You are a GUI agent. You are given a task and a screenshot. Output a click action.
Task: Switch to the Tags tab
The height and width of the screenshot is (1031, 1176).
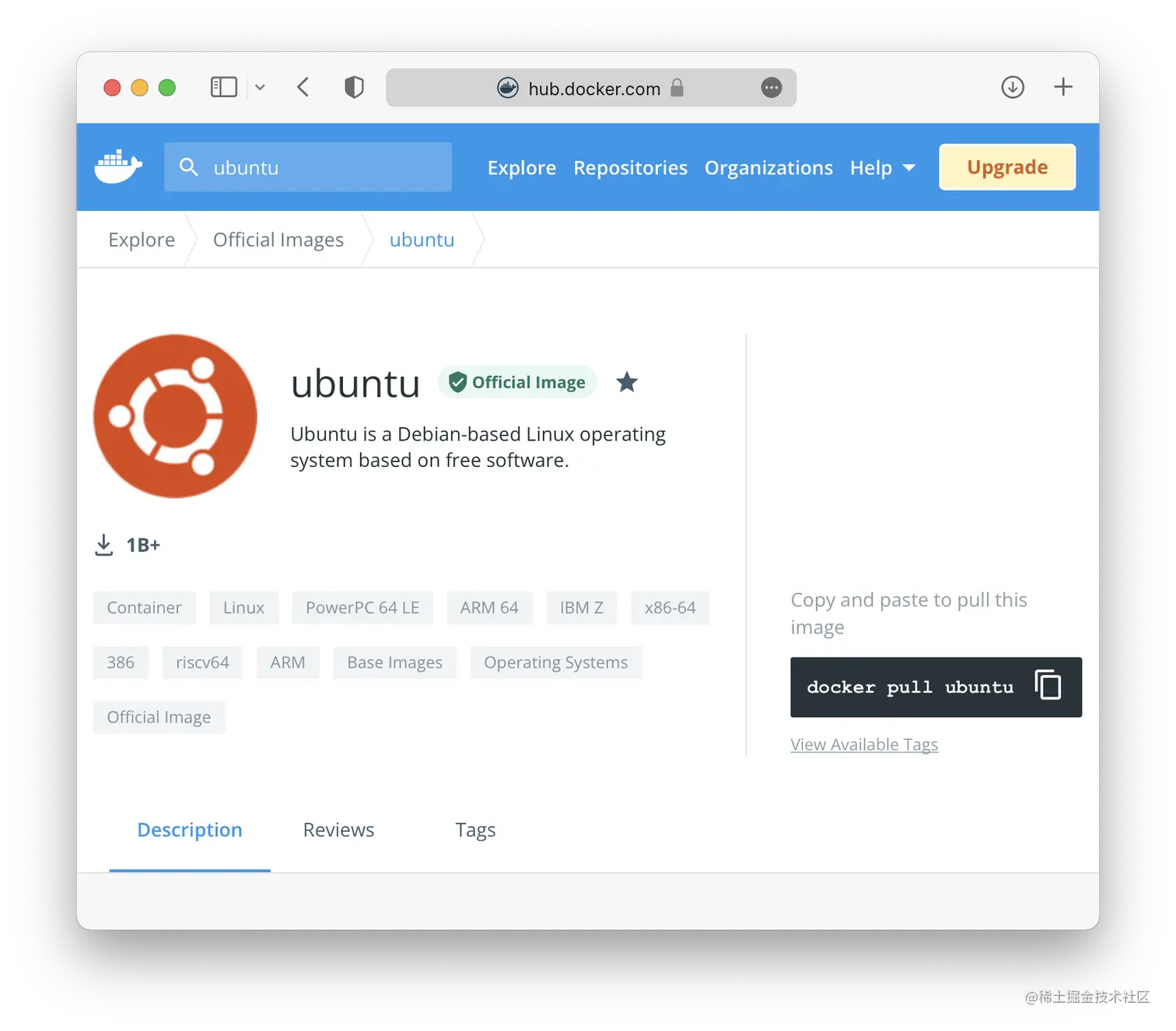click(475, 830)
